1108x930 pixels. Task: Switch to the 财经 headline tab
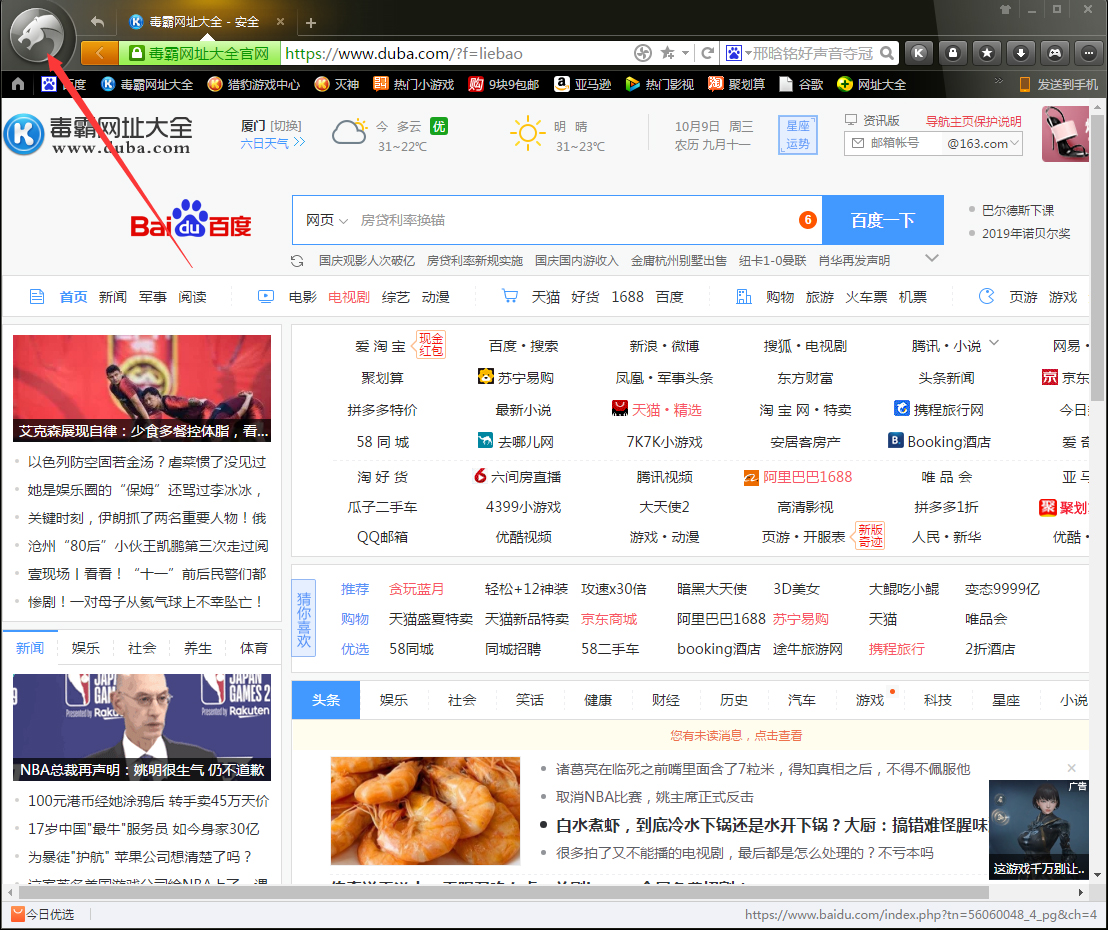click(665, 700)
